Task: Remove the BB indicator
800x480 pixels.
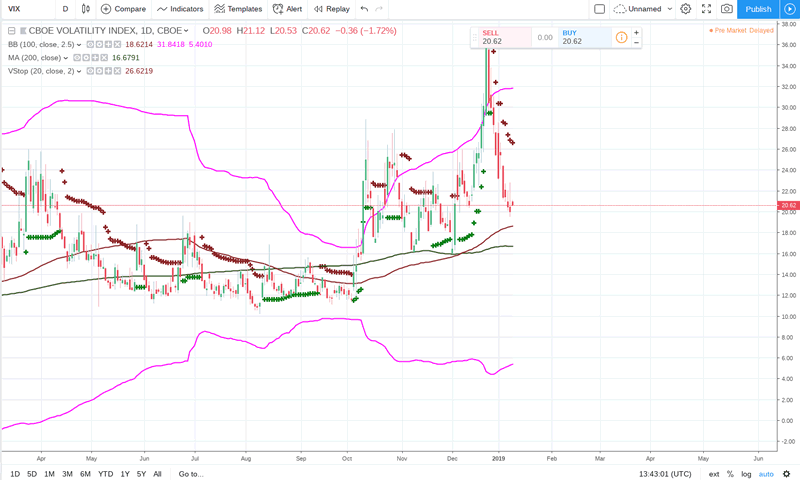Action: coord(117,44)
